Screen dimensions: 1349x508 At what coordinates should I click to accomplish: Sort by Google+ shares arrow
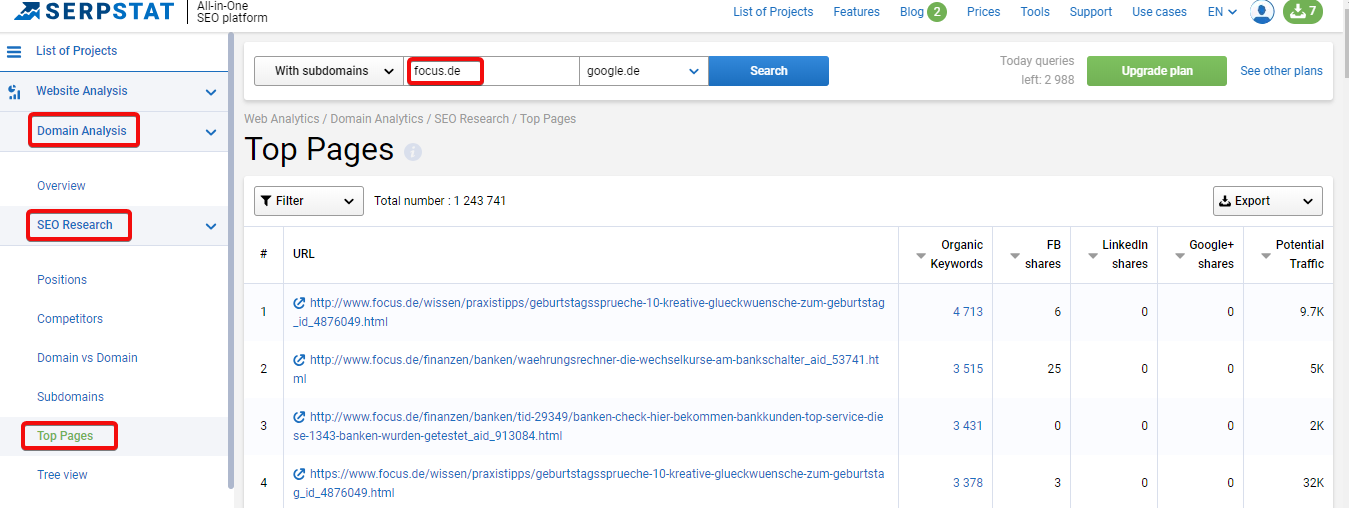(x=1179, y=256)
